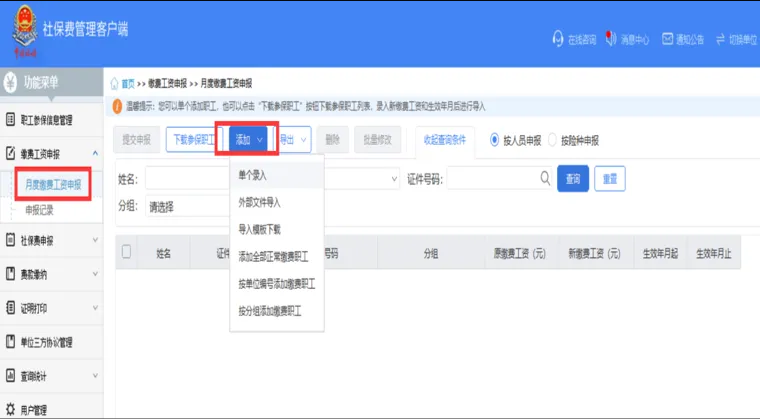
Task: Choose 单个录入 from the add menu
Action: [x=252, y=174]
